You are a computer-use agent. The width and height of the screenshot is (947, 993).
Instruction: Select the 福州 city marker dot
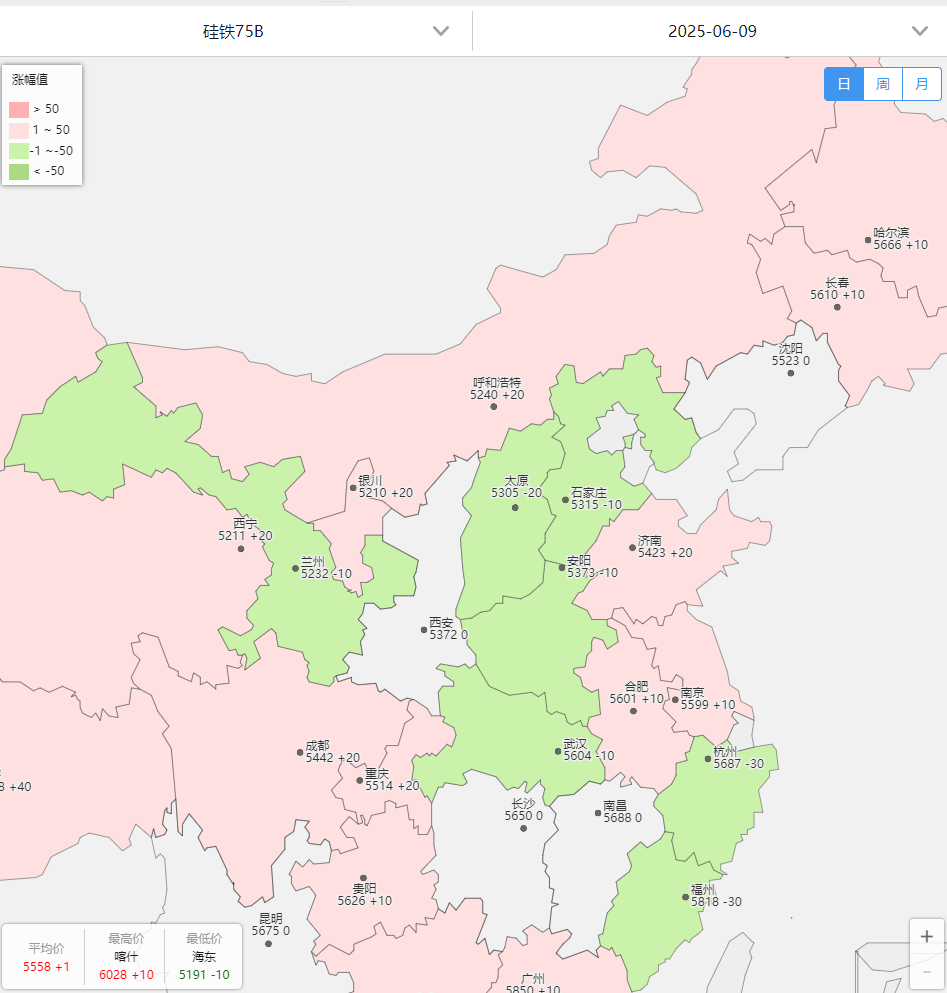click(x=685, y=897)
